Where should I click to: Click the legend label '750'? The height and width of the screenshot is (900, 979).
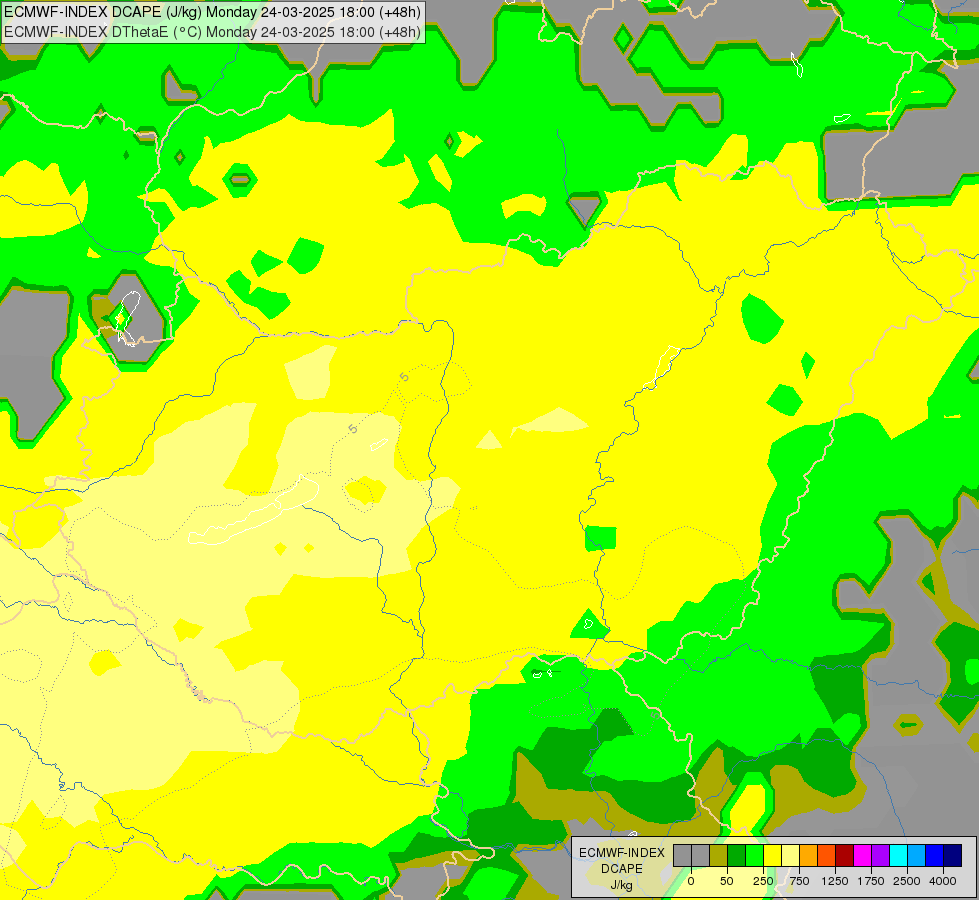click(799, 881)
